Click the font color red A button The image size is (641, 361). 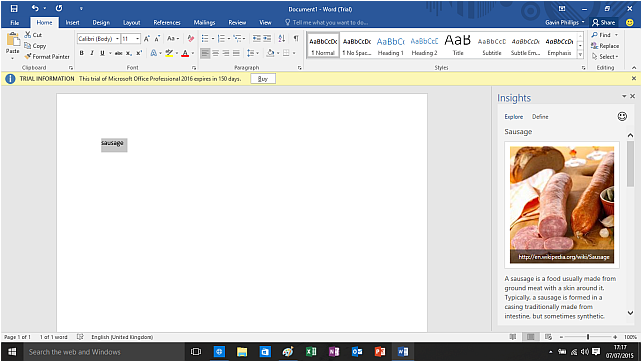click(185, 53)
